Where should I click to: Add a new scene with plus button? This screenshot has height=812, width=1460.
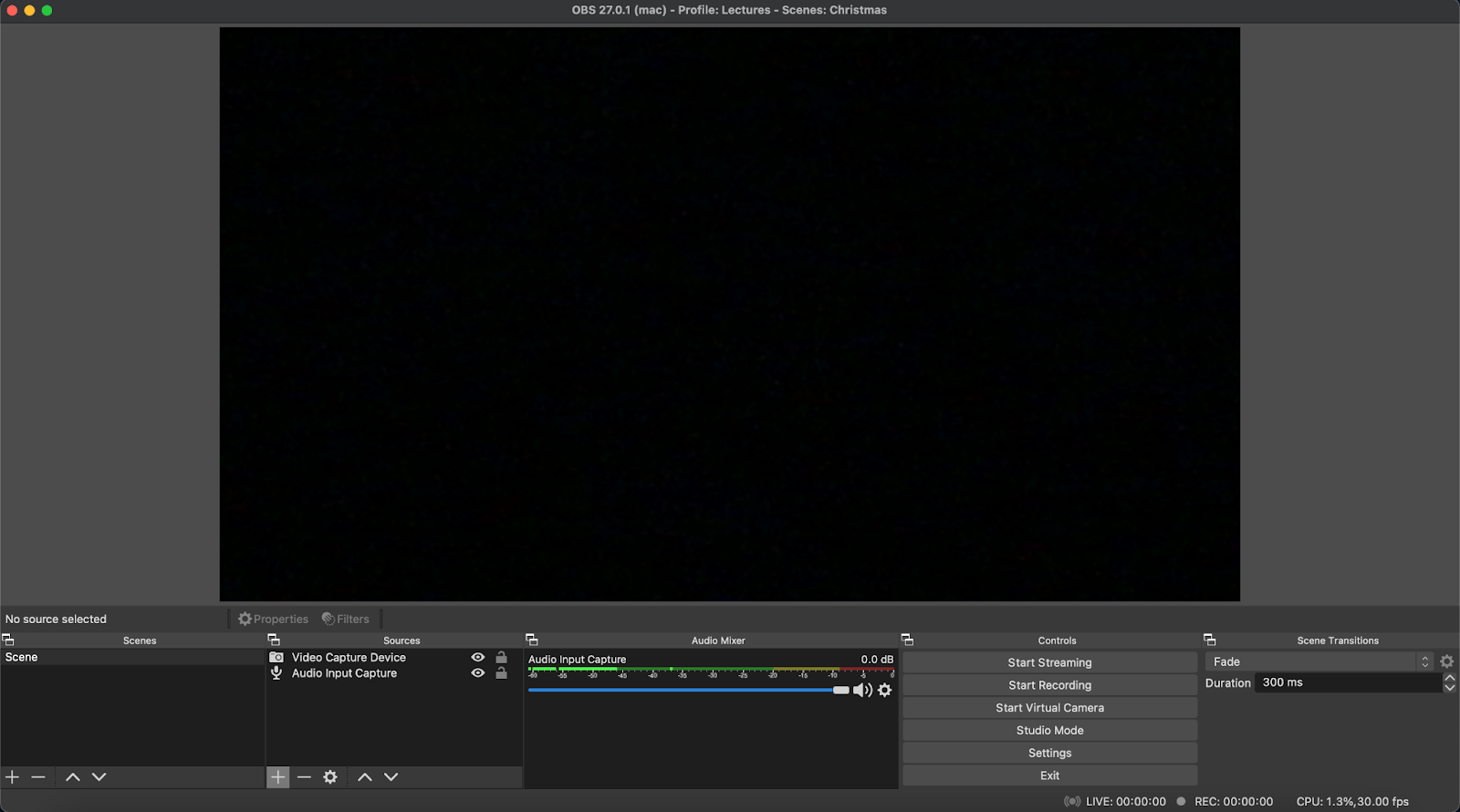click(x=13, y=776)
